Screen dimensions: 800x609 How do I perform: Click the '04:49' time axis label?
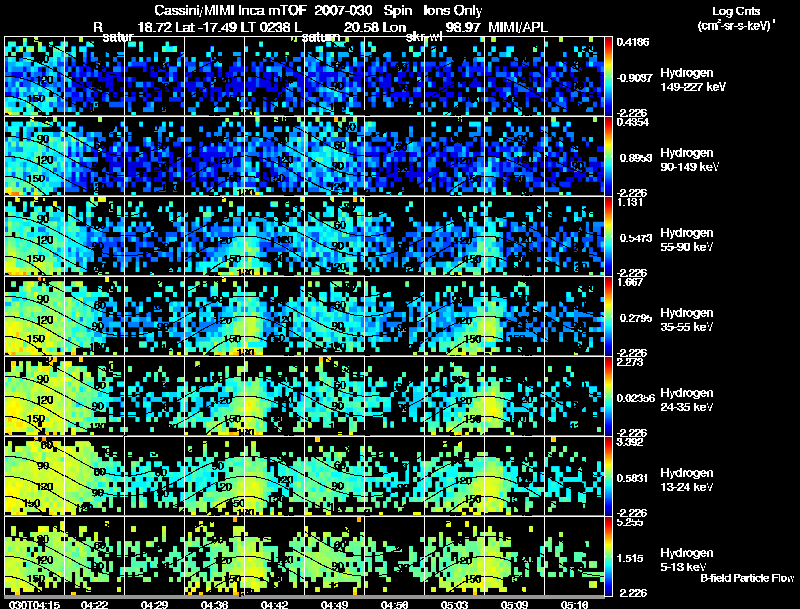[334, 604]
